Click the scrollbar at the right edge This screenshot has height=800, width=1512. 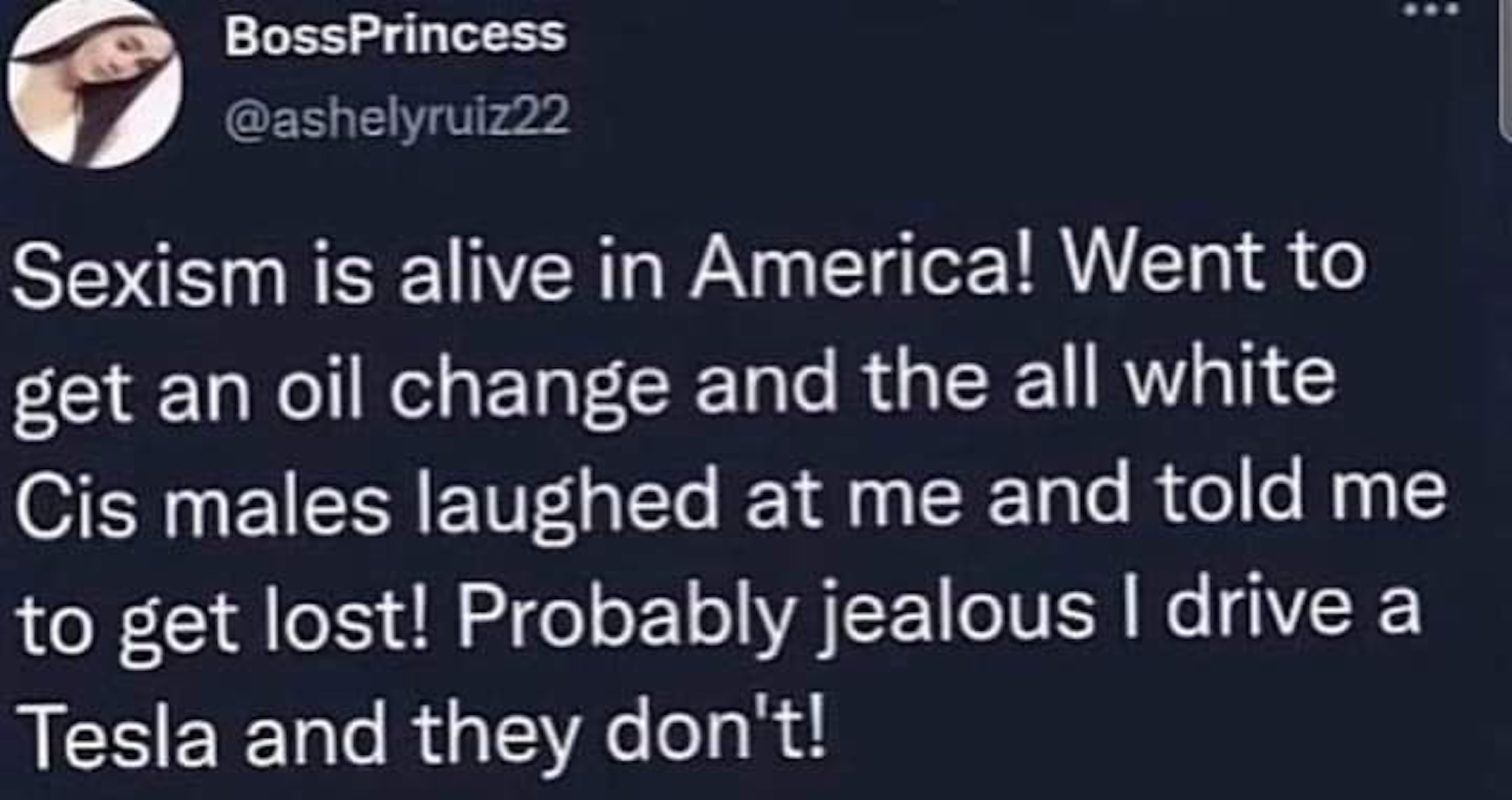point(1506,73)
